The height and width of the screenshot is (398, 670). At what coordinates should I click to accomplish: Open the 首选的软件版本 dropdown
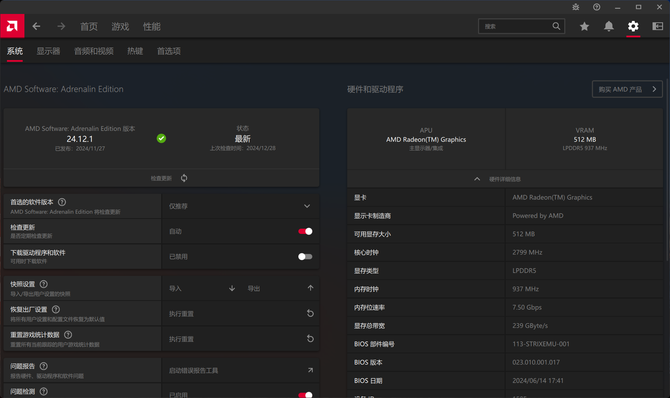tap(240, 206)
